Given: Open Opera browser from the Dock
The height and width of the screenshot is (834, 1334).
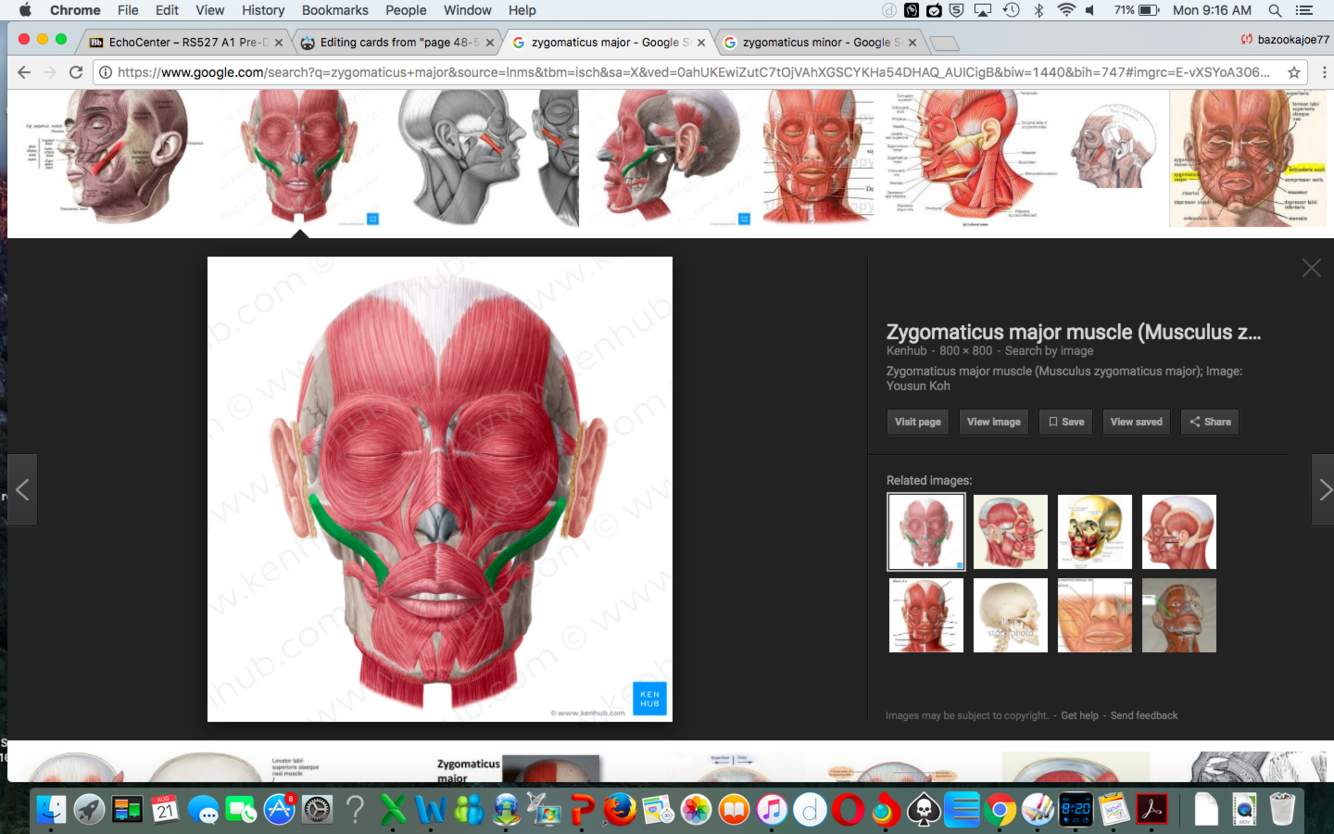Looking at the screenshot, I should tap(847, 809).
